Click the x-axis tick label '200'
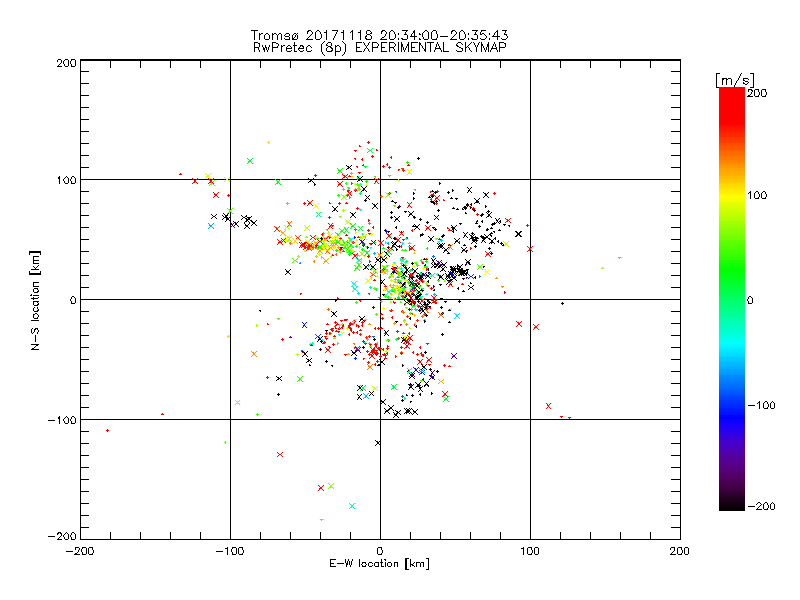800x600 pixels. [679, 551]
